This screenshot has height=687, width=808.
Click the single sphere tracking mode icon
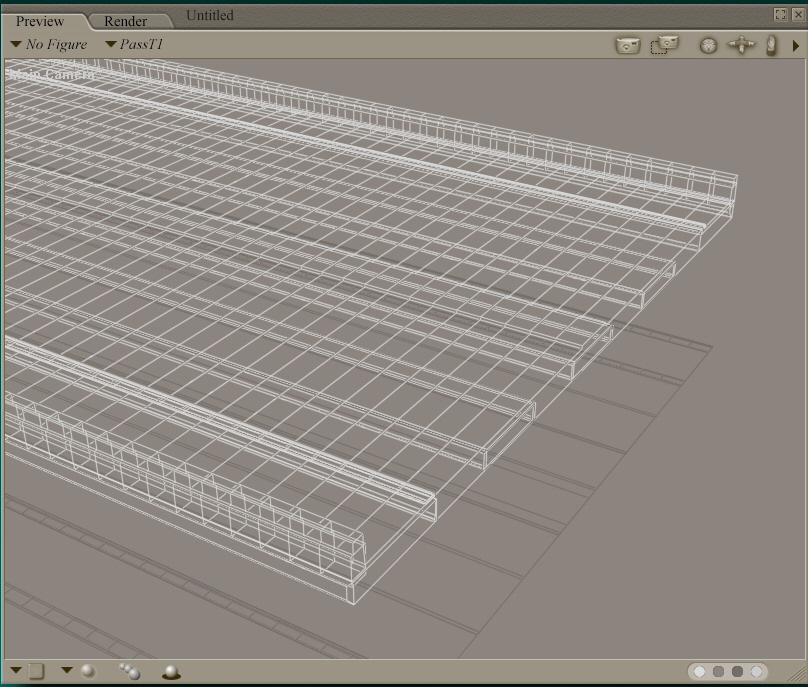pos(88,671)
